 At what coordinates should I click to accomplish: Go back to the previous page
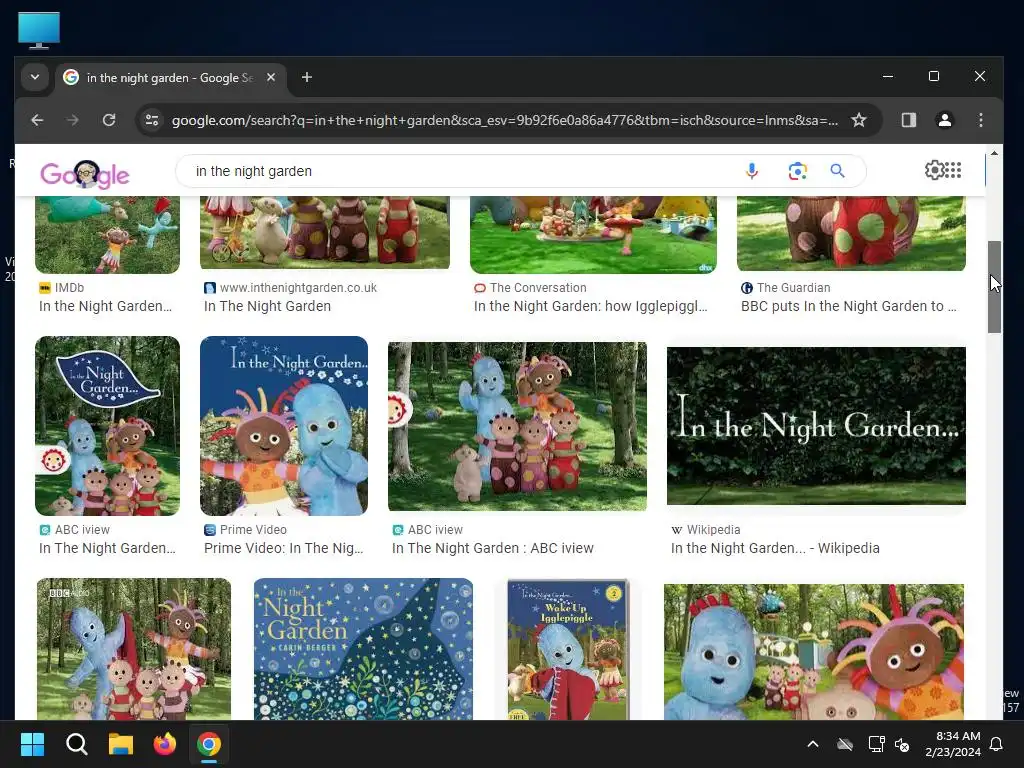coord(37,120)
